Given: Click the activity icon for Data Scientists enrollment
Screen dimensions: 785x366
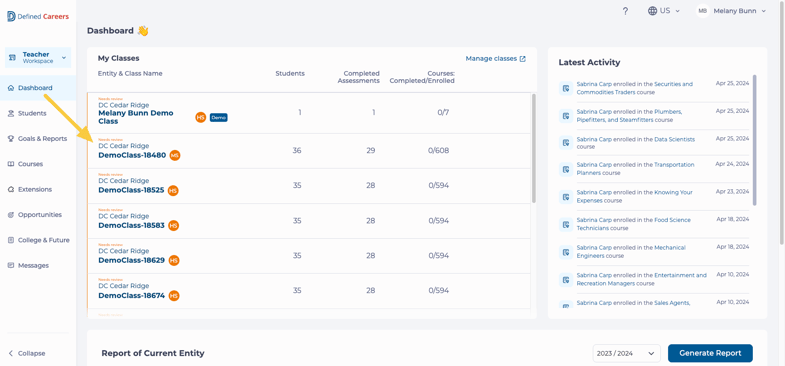Looking at the screenshot, I should pyautogui.click(x=566, y=143).
